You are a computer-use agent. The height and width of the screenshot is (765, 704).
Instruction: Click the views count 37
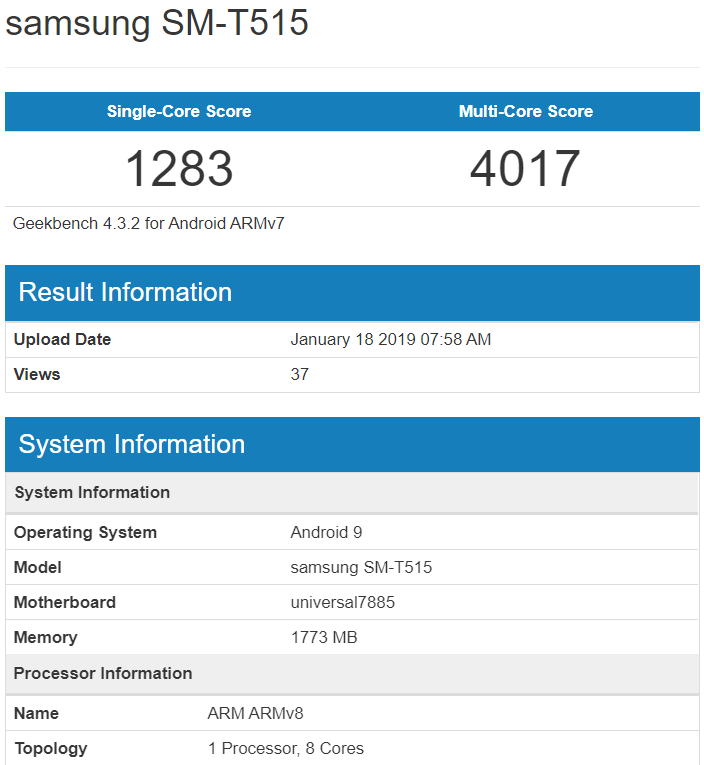point(300,374)
